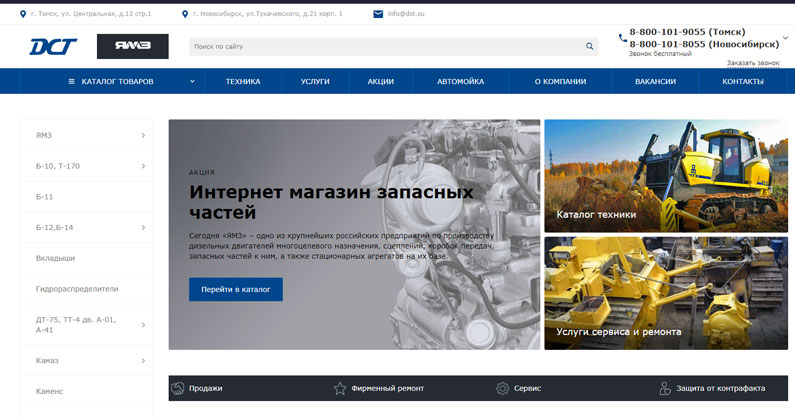
Task: Click the gear icon beside Сервис
Action: (x=503, y=388)
